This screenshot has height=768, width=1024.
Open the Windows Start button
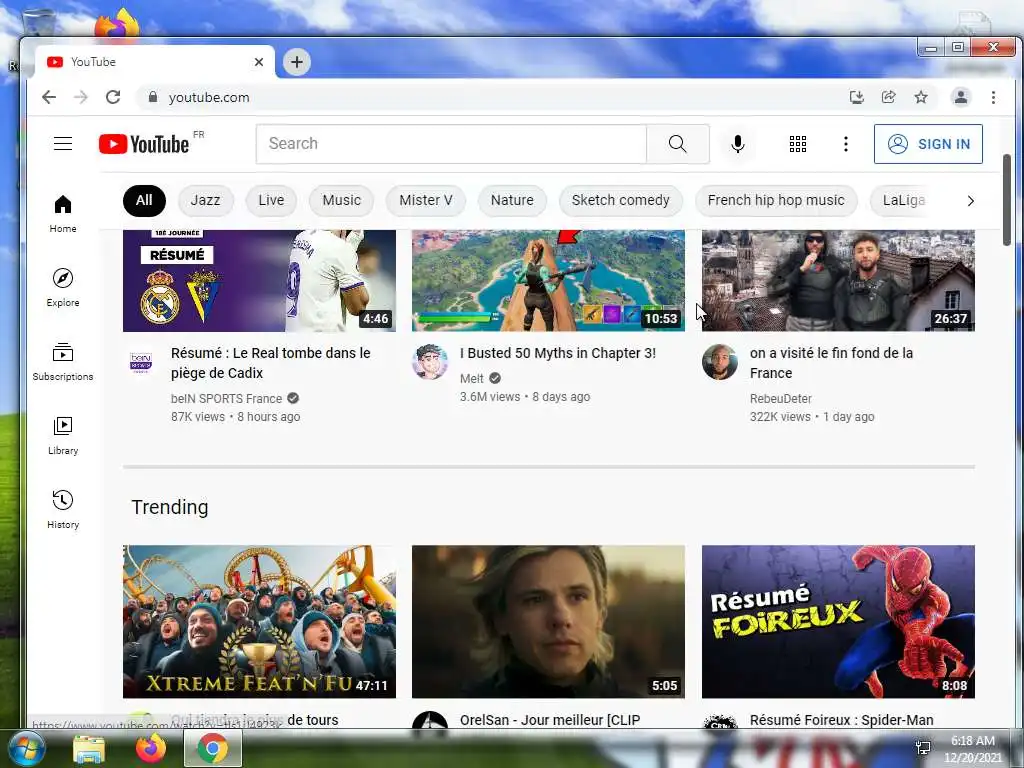26,748
